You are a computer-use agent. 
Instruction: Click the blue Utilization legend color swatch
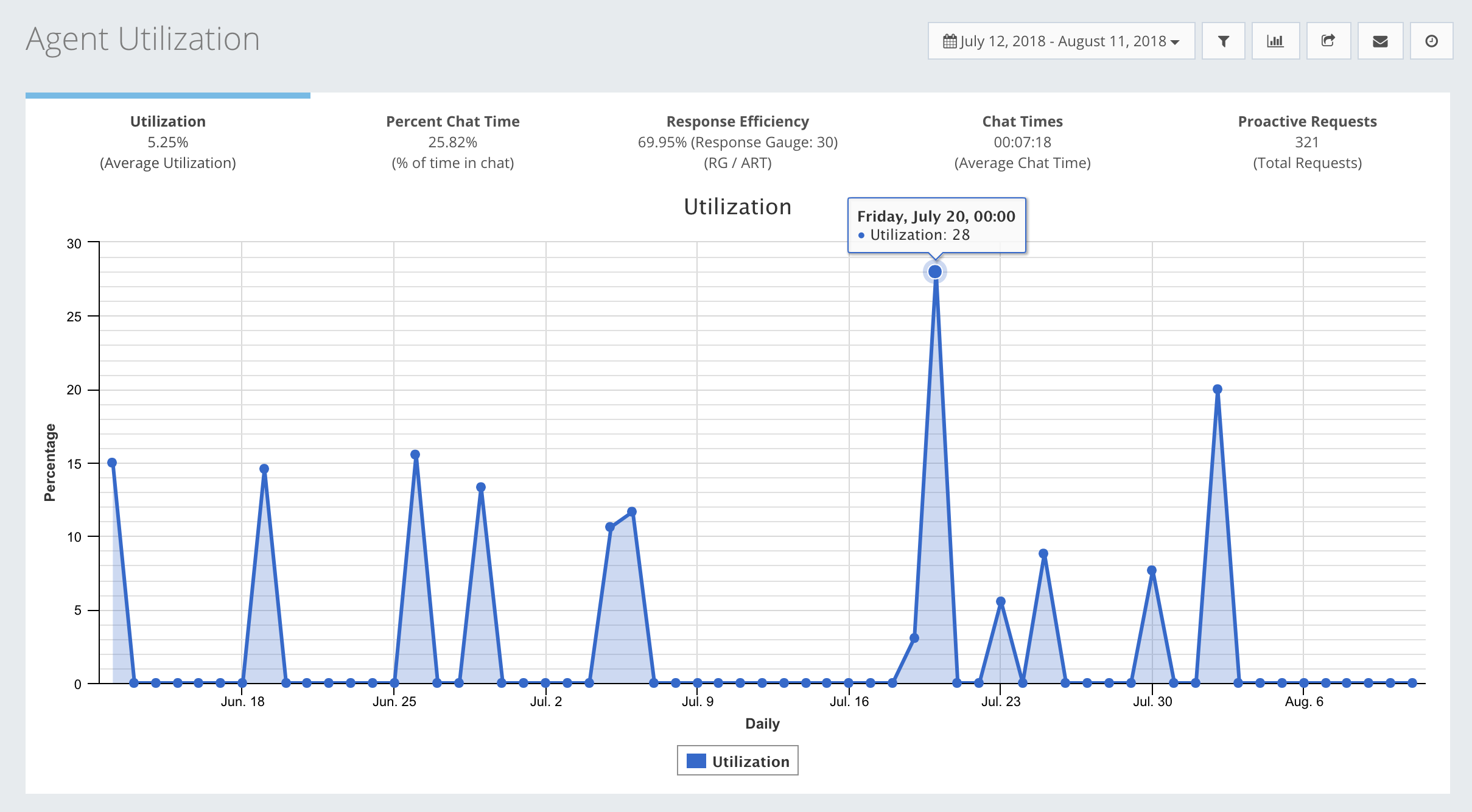(x=696, y=761)
